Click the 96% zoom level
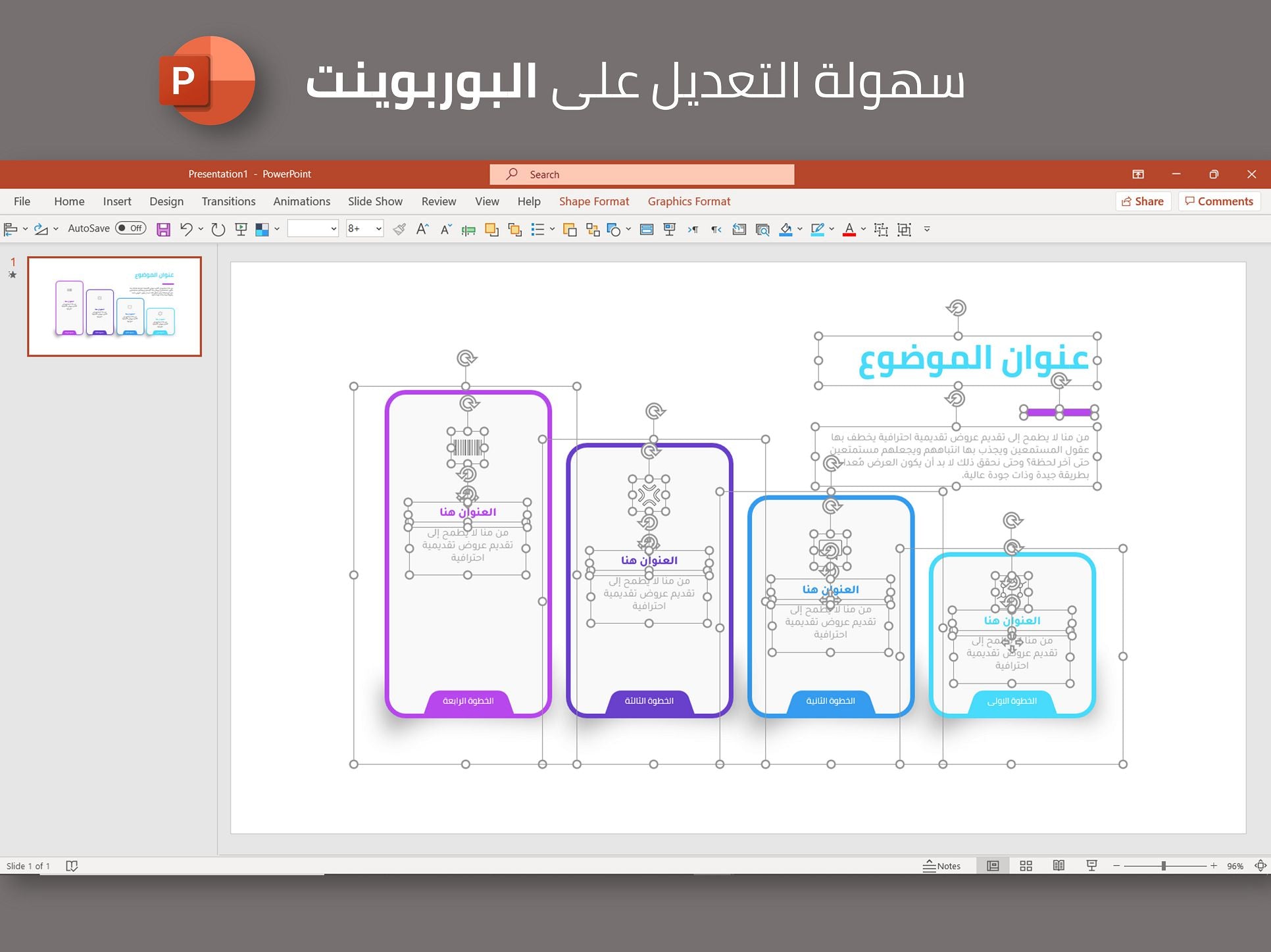The height and width of the screenshot is (952, 1271). point(1235,866)
